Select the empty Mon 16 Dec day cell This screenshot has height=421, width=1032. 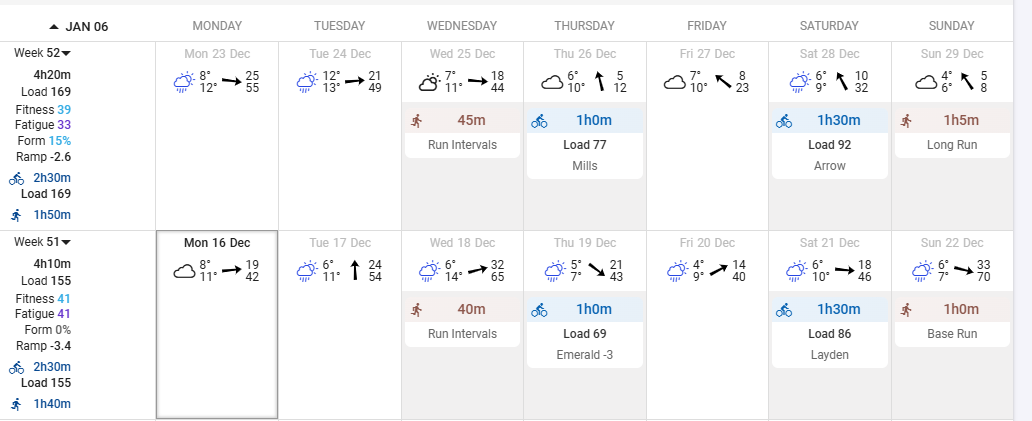(x=217, y=324)
